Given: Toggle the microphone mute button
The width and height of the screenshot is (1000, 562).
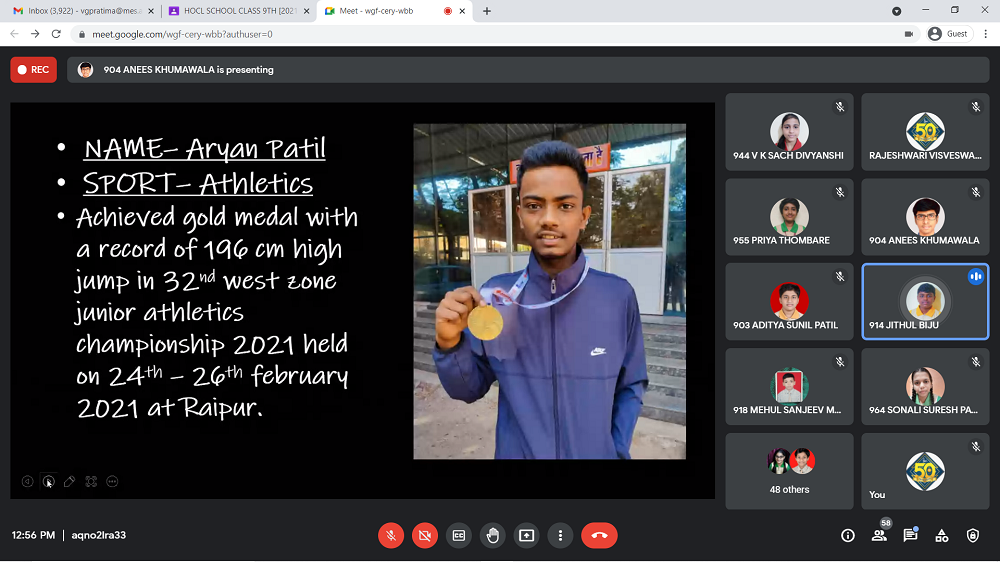Looking at the screenshot, I should (x=391, y=535).
